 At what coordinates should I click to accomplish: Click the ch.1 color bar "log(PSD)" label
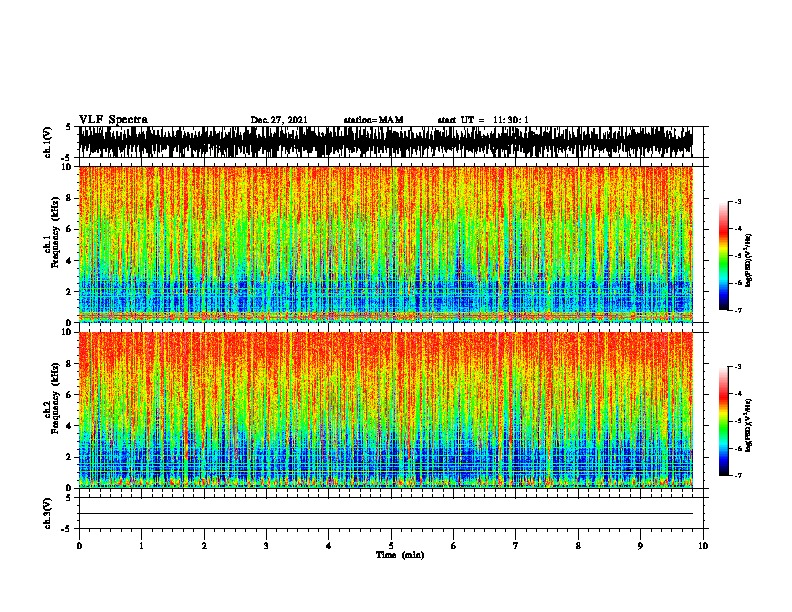tap(749, 260)
